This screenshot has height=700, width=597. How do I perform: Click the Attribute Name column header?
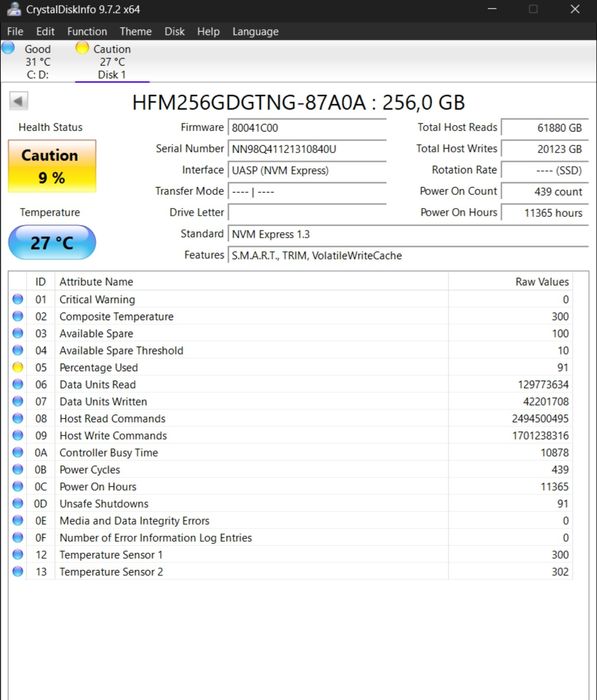(251, 282)
